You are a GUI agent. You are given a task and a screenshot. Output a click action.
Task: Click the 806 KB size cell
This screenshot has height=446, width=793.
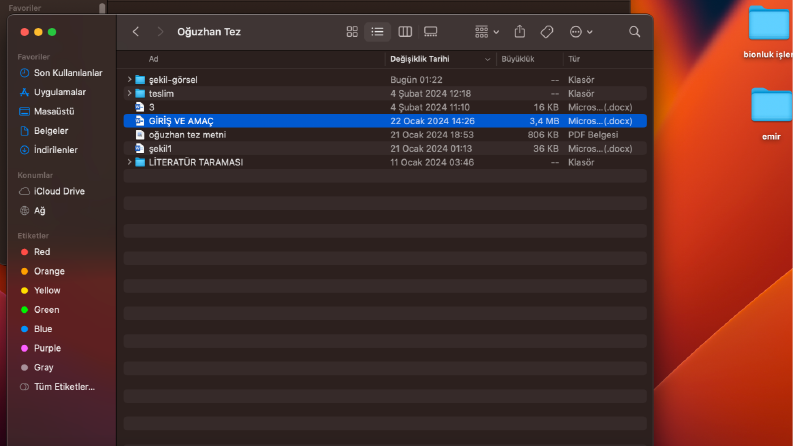543,135
